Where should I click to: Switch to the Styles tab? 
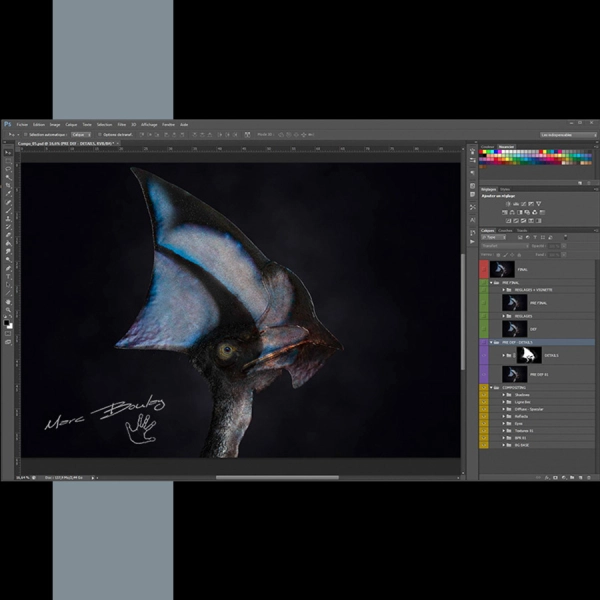[x=505, y=189]
